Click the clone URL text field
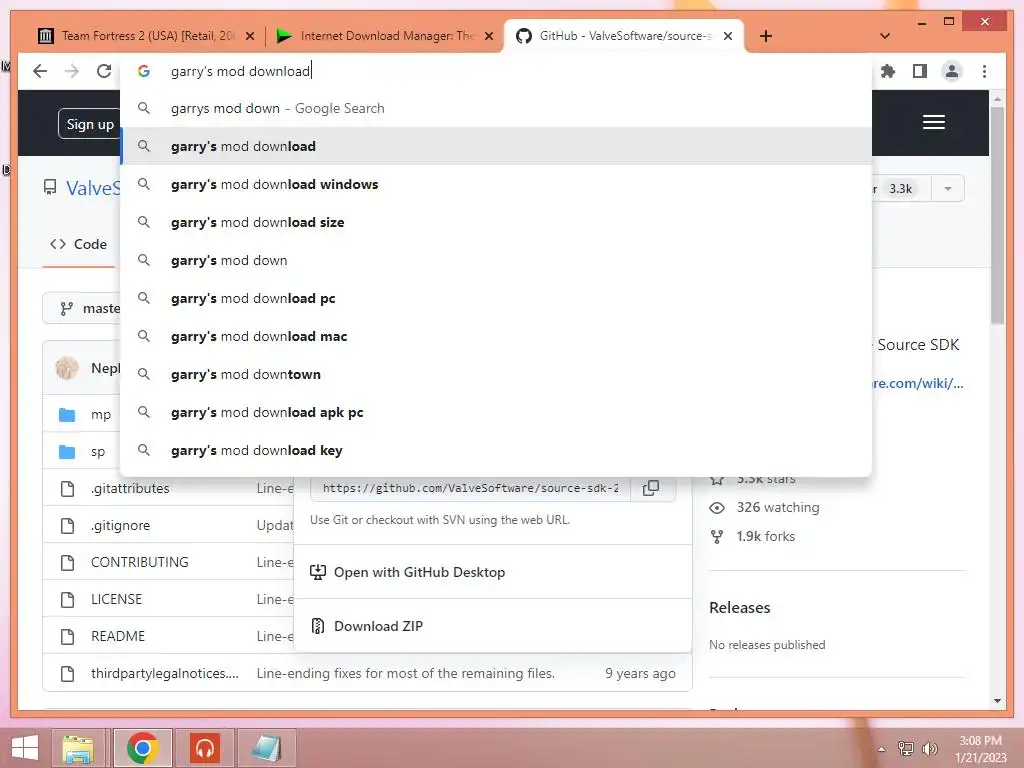1024x768 pixels. click(x=470, y=488)
